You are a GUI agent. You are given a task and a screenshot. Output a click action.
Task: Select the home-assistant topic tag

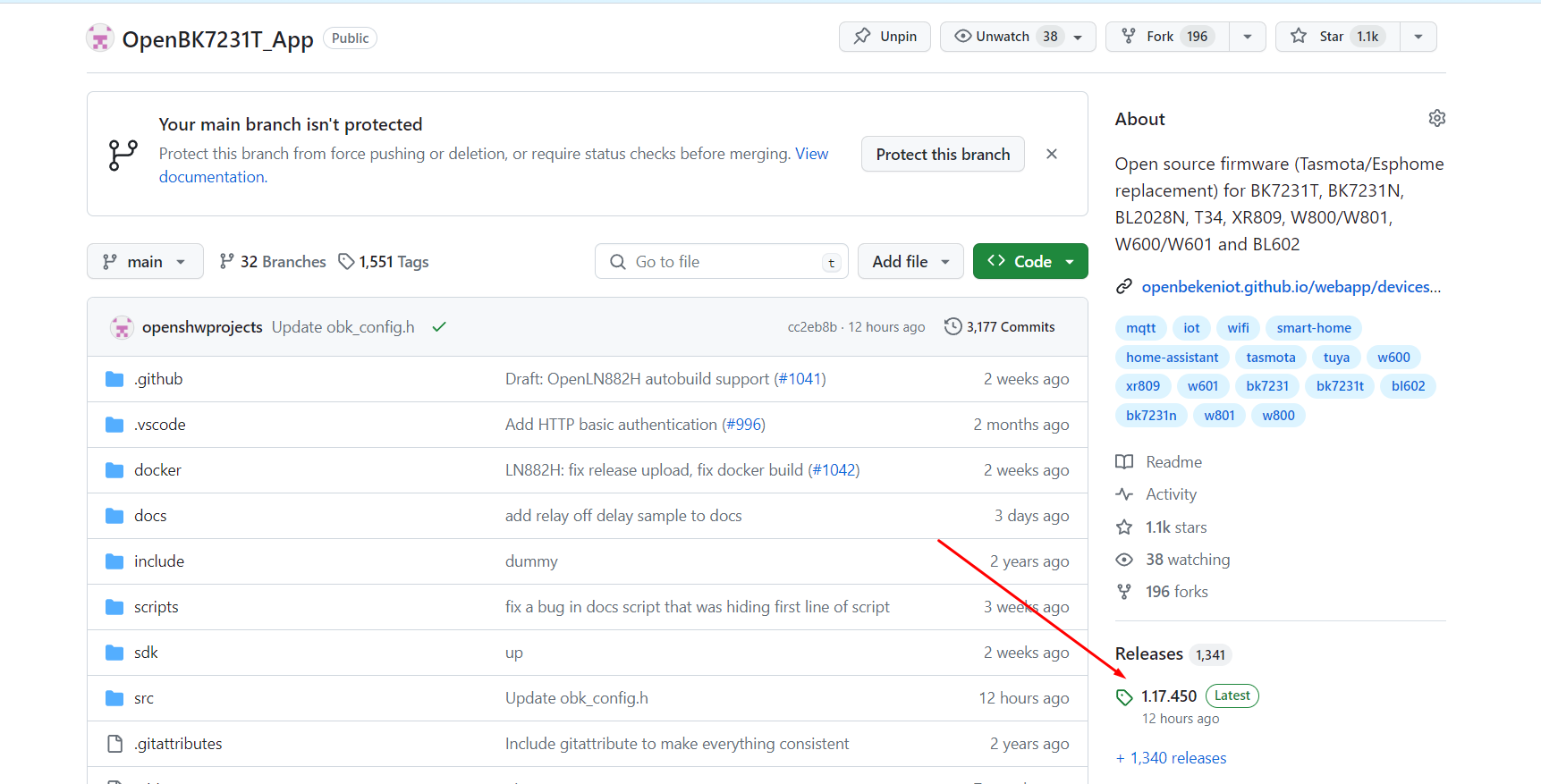1172,358
